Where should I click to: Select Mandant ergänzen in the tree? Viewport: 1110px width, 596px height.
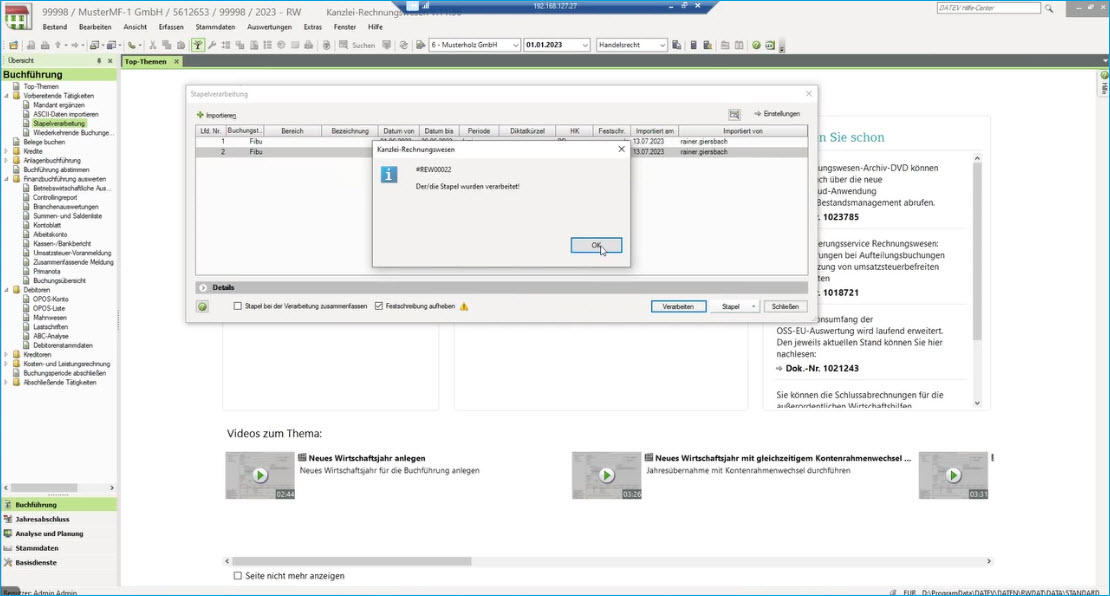point(59,105)
